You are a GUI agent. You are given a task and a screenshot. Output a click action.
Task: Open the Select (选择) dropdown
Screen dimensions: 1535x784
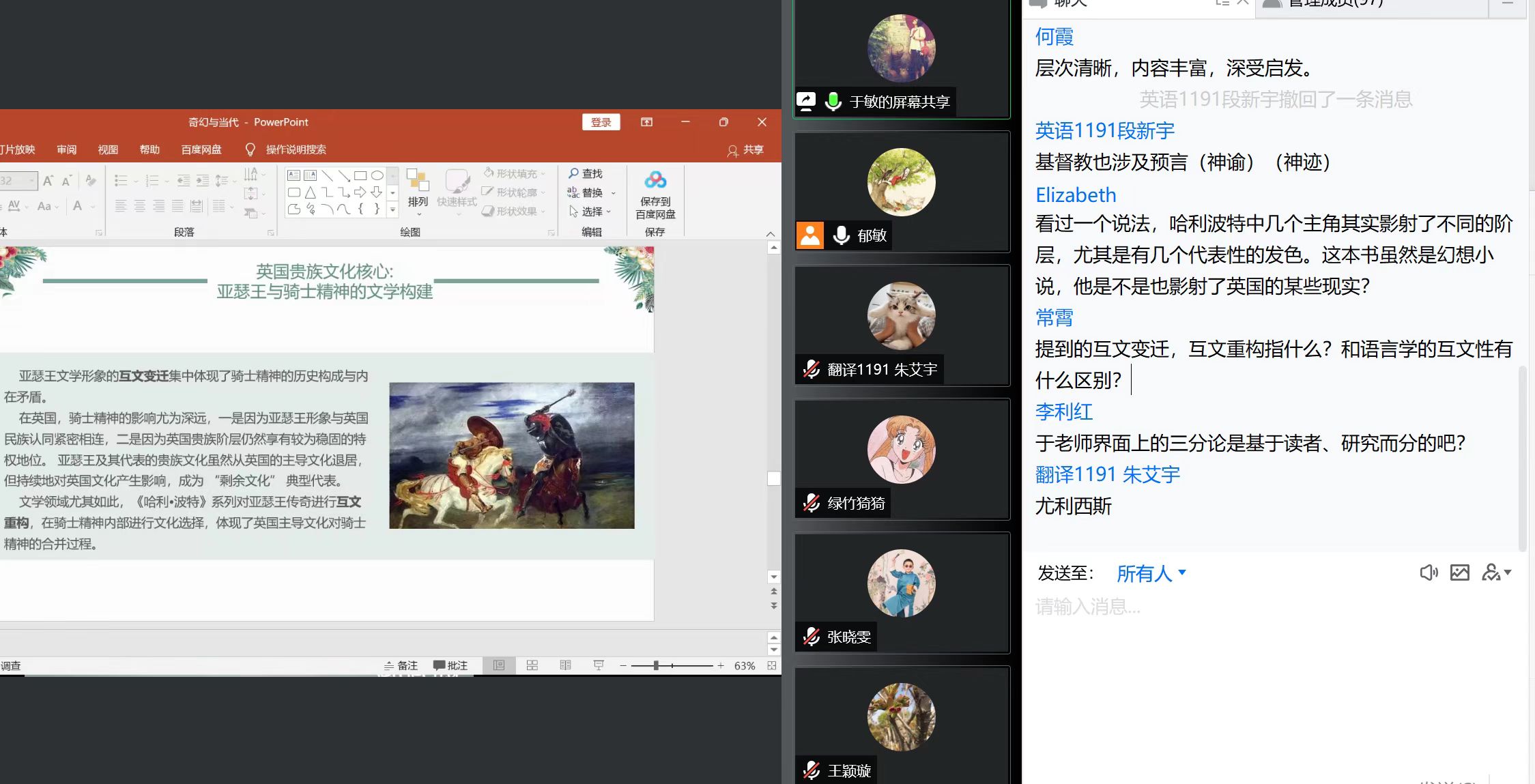click(x=591, y=212)
